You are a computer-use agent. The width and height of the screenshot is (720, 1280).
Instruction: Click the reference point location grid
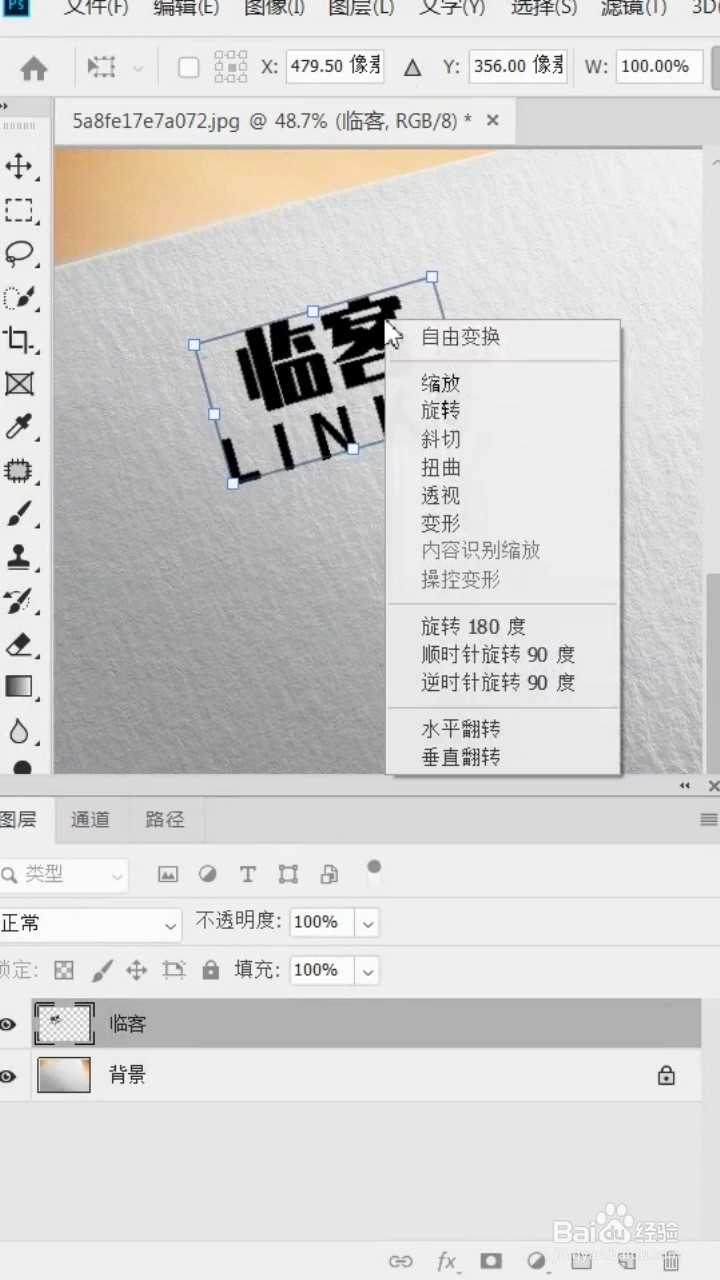tap(231, 67)
